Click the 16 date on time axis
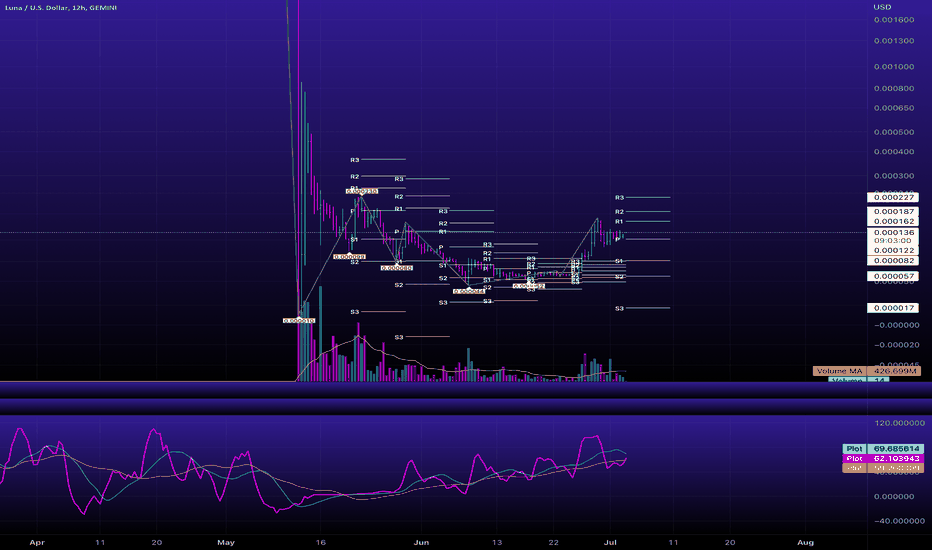 coord(320,542)
